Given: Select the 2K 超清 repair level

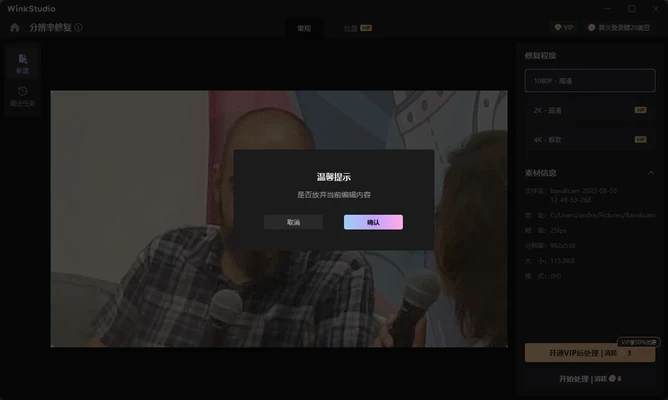Looking at the screenshot, I should [x=590, y=110].
